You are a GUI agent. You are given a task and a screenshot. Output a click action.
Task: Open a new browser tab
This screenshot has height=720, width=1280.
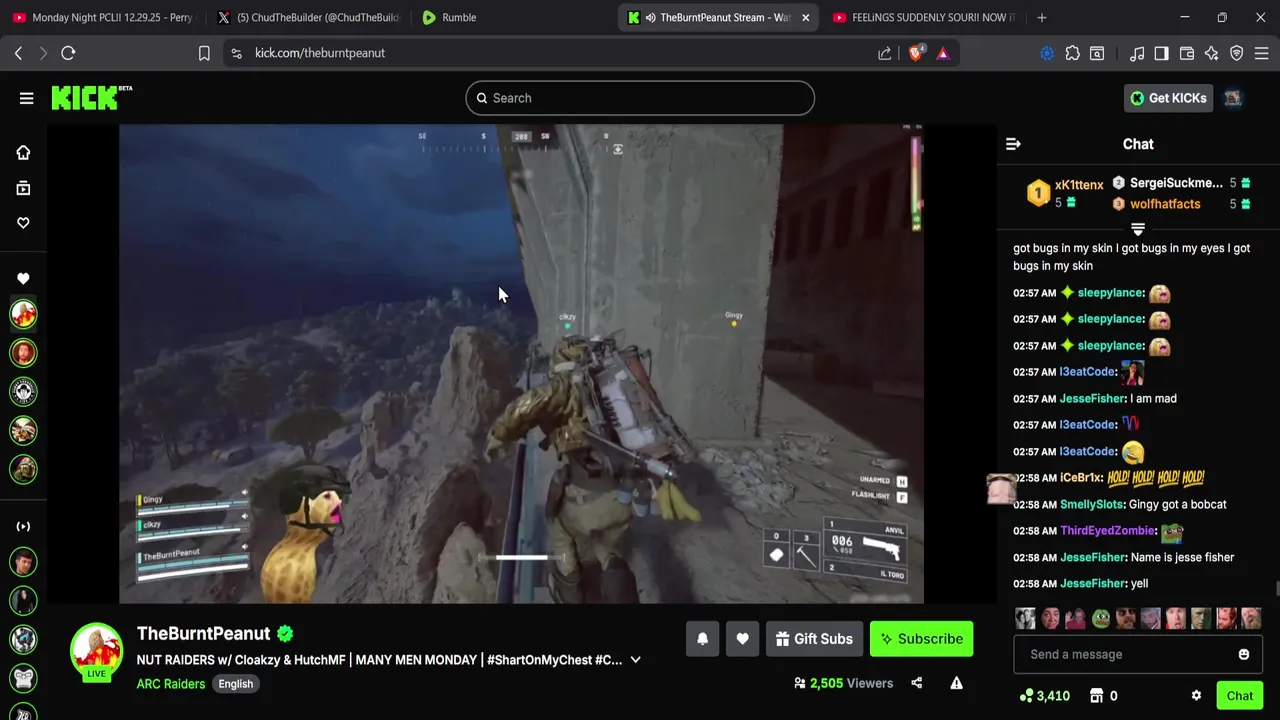coord(1042,17)
